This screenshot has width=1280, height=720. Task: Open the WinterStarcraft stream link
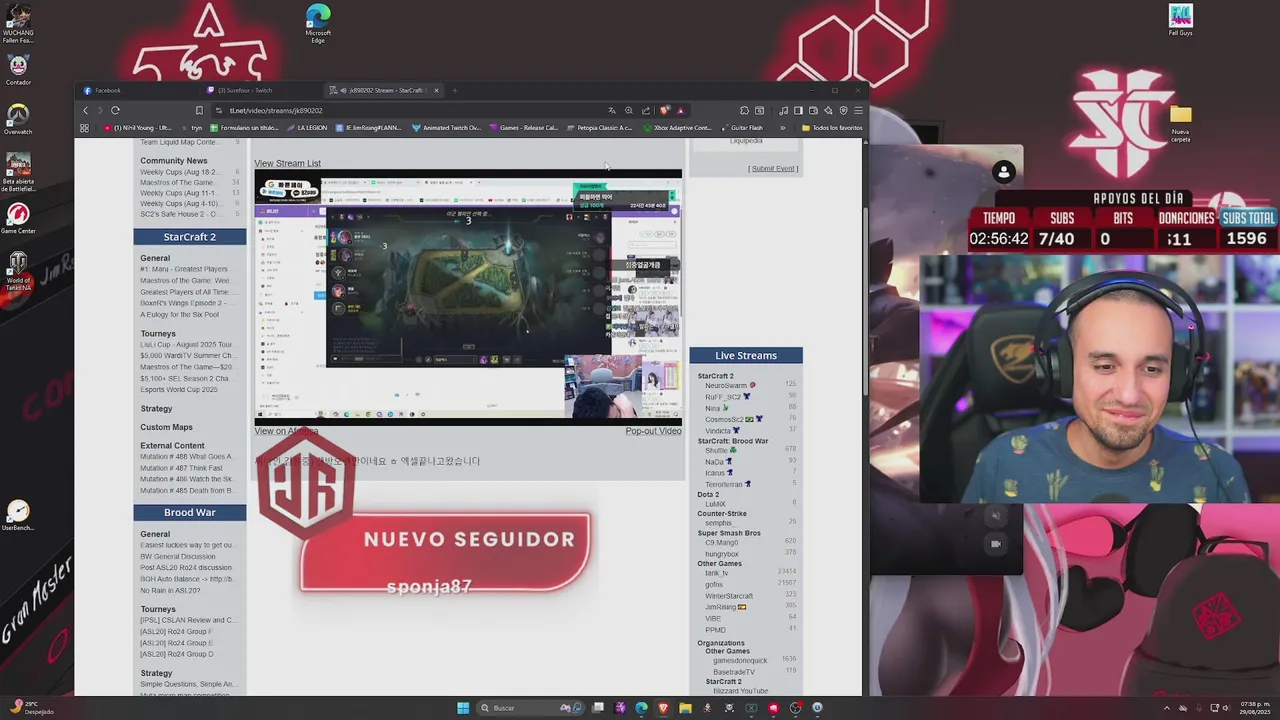click(x=729, y=596)
